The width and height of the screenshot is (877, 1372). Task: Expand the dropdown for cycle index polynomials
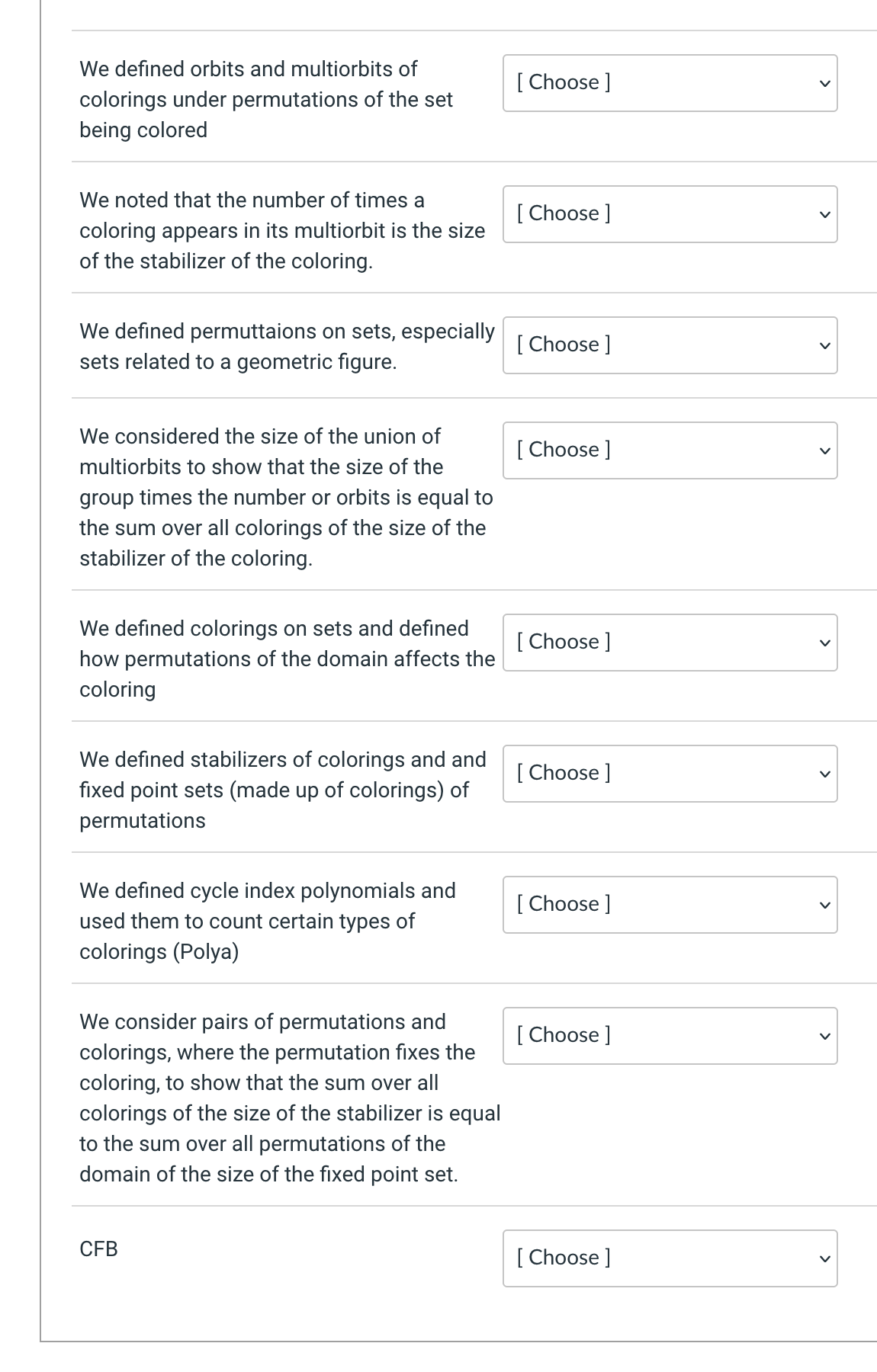[x=670, y=905]
